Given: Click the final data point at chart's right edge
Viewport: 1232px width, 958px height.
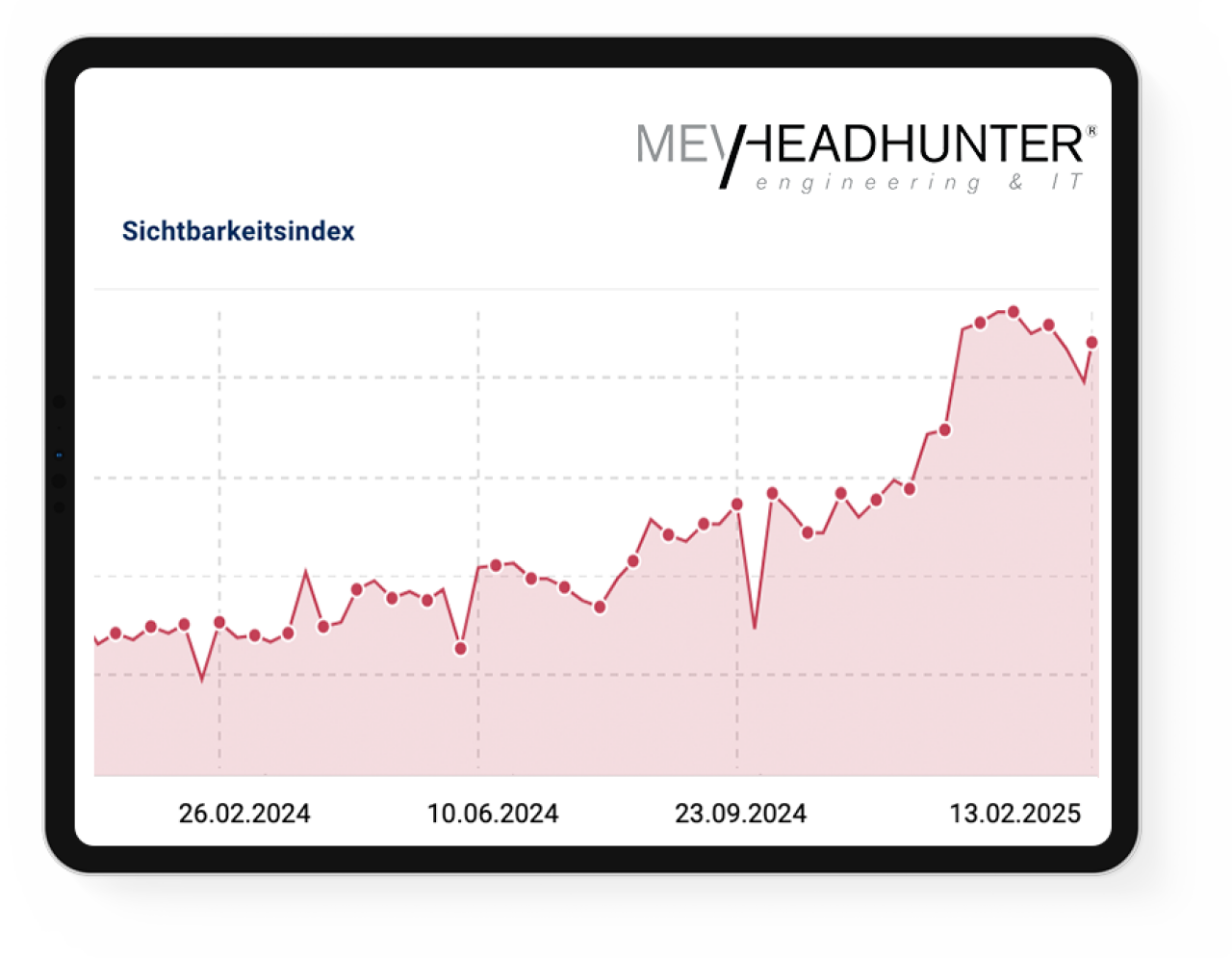Looking at the screenshot, I should click(1092, 342).
